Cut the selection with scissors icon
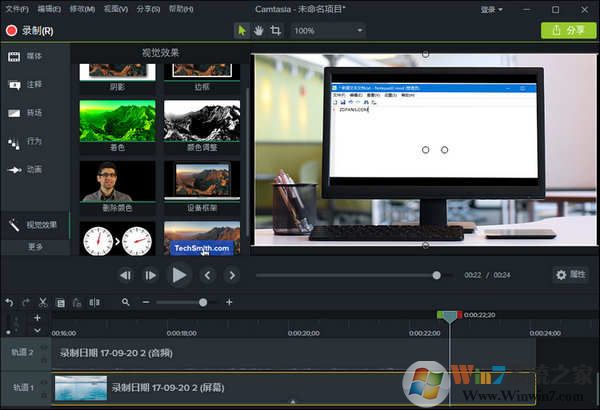The image size is (600, 410). 43,302
